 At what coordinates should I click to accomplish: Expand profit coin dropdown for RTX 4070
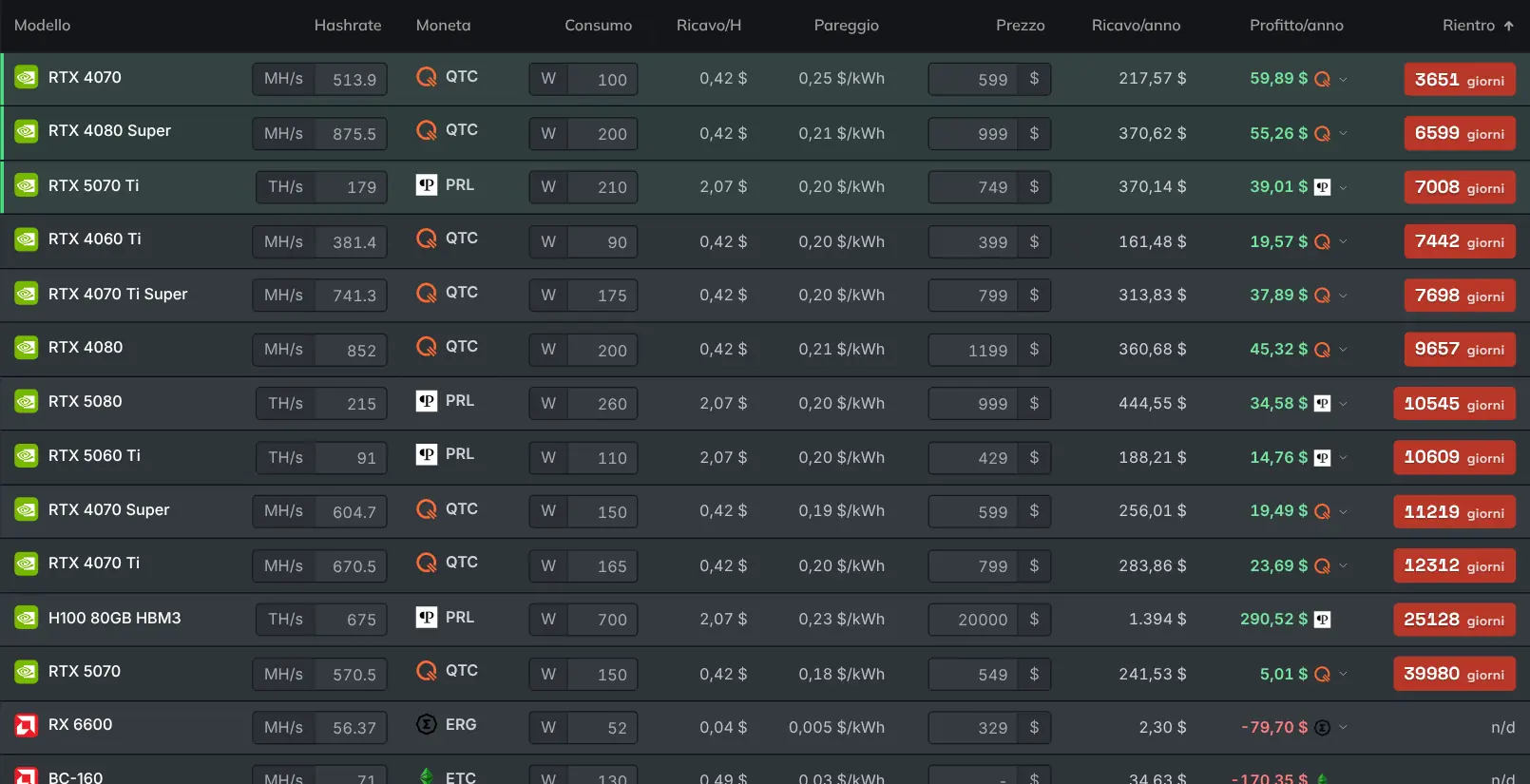pos(1343,80)
